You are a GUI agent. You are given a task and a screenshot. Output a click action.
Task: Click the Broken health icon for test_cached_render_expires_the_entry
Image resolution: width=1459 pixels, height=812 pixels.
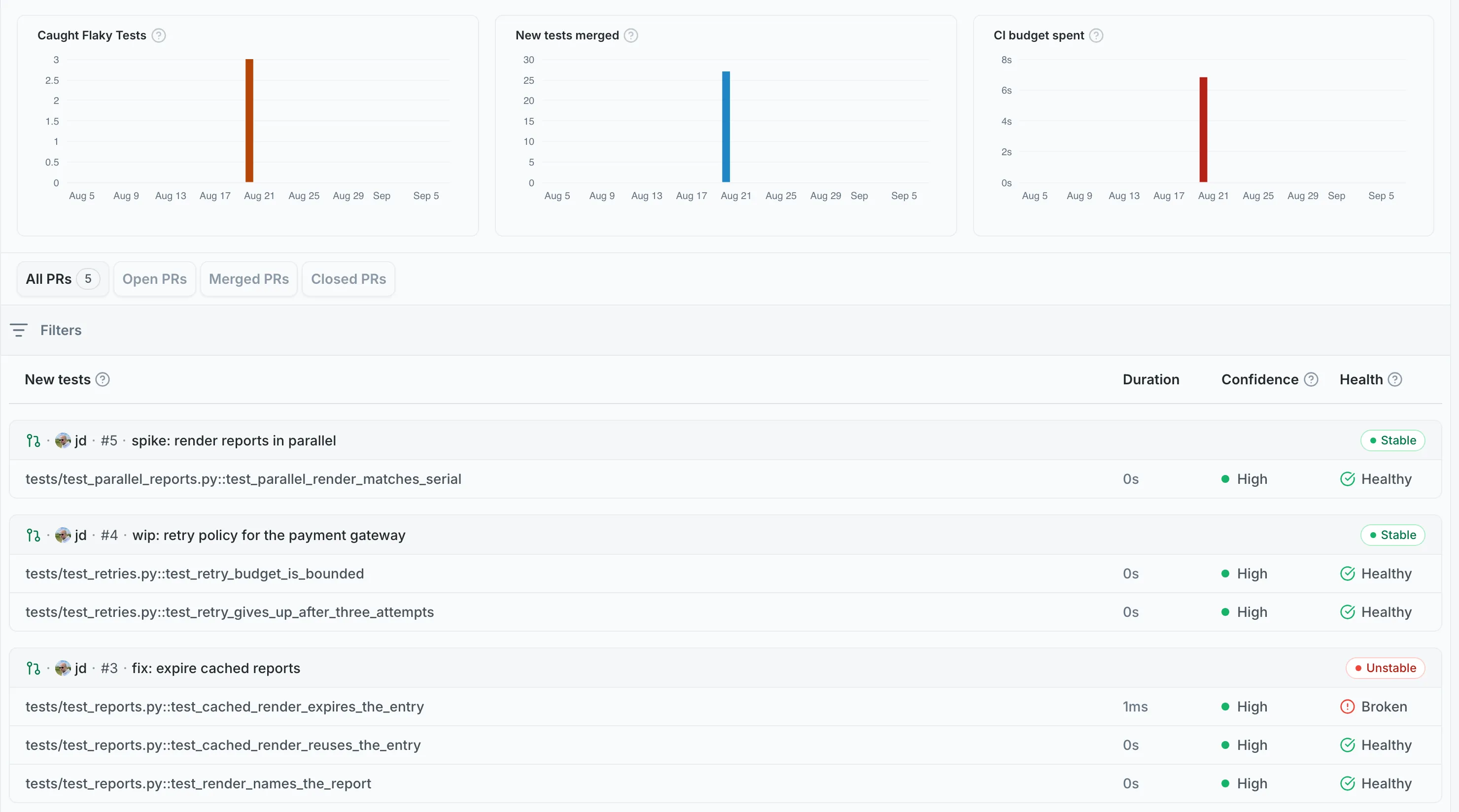tap(1348, 707)
